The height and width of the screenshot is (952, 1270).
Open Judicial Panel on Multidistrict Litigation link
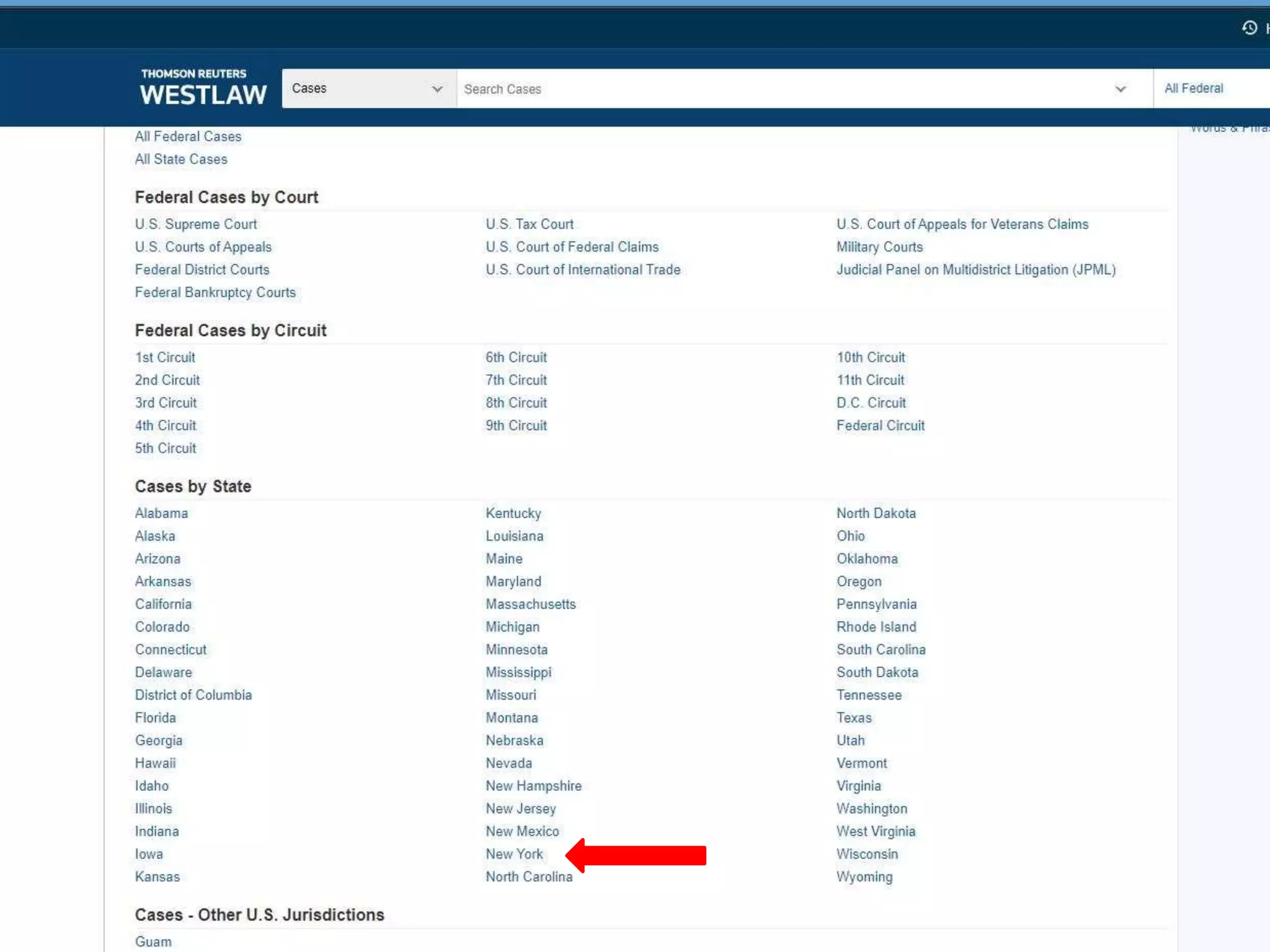975,270
